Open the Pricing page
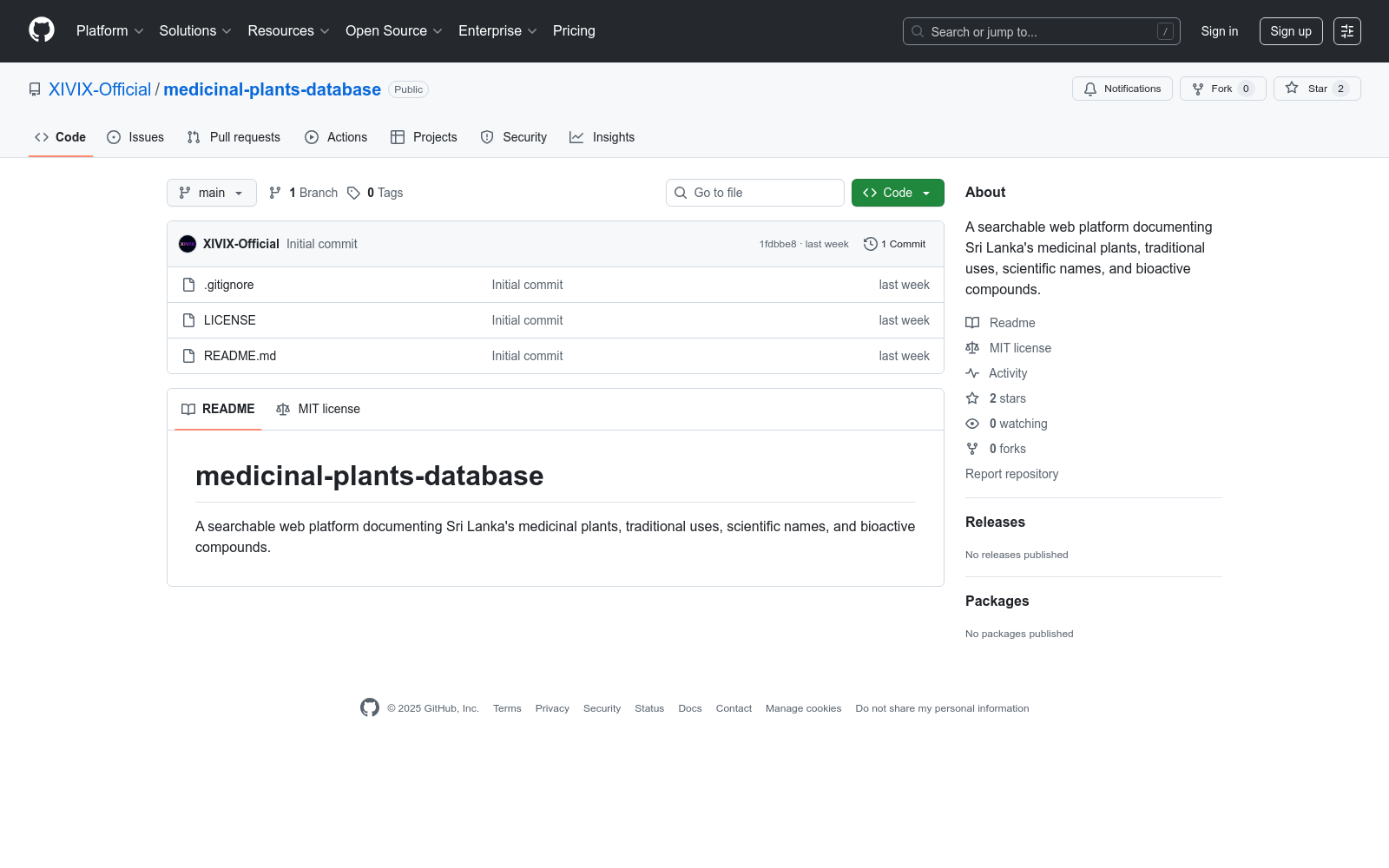This screenshot has width=1389, height=868. click(574, 31)
